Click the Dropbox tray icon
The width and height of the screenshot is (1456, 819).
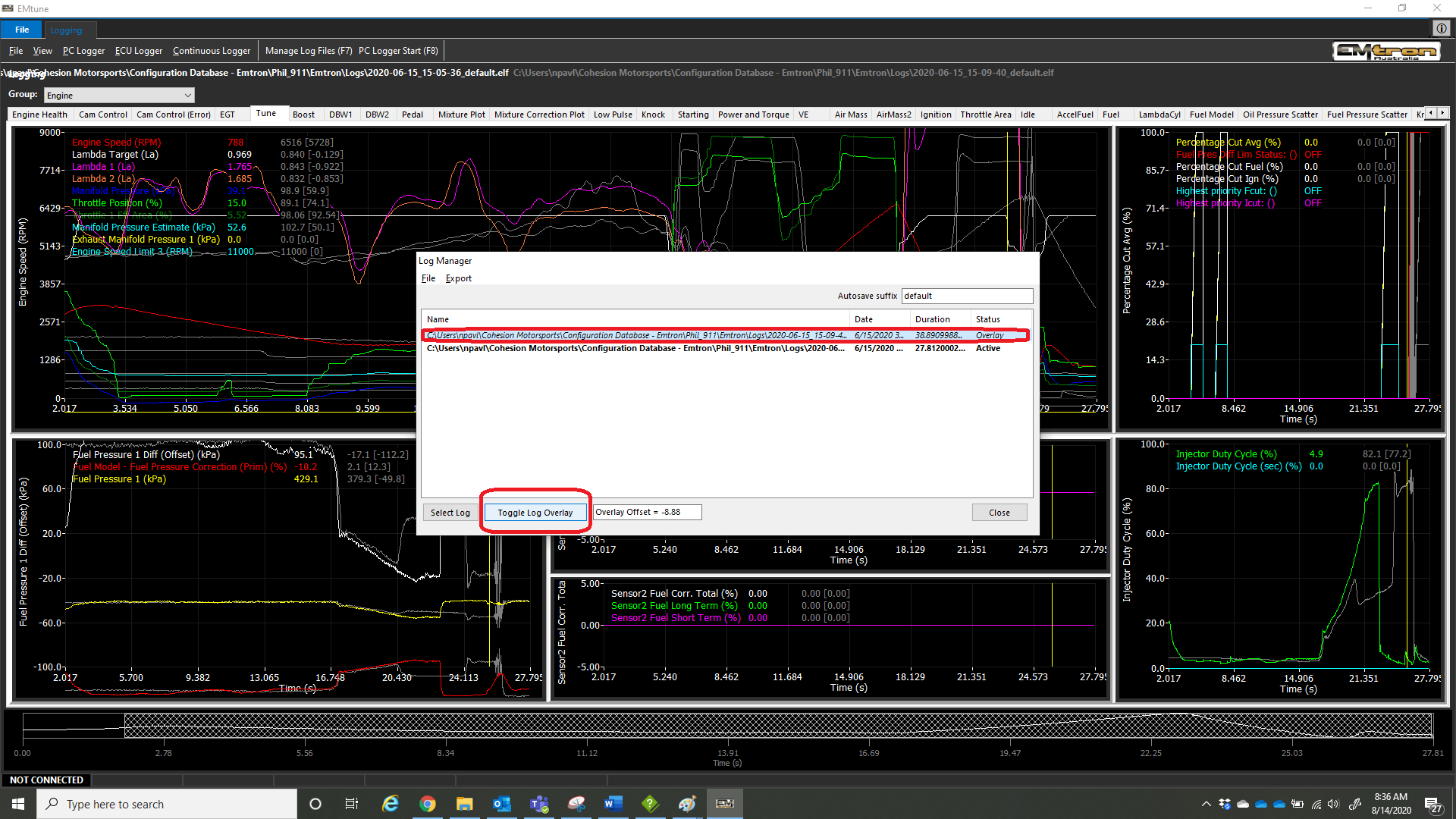click(x=1225, y=804)
